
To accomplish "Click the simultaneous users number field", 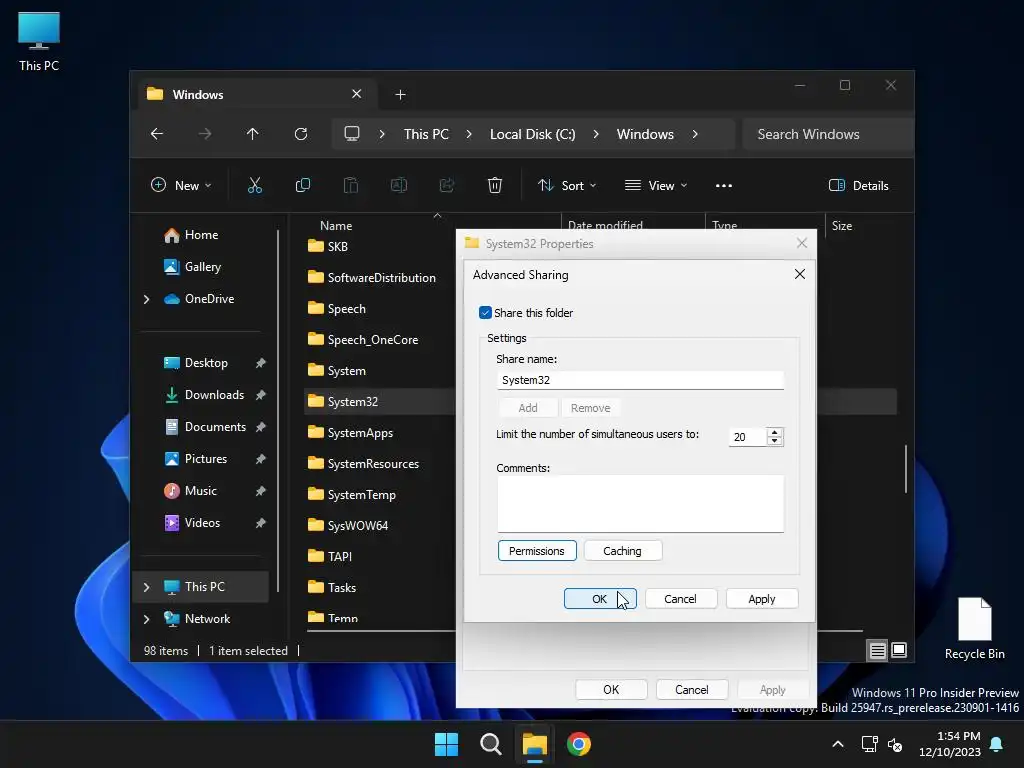I will pyautogui.click(x=748, y=437).
